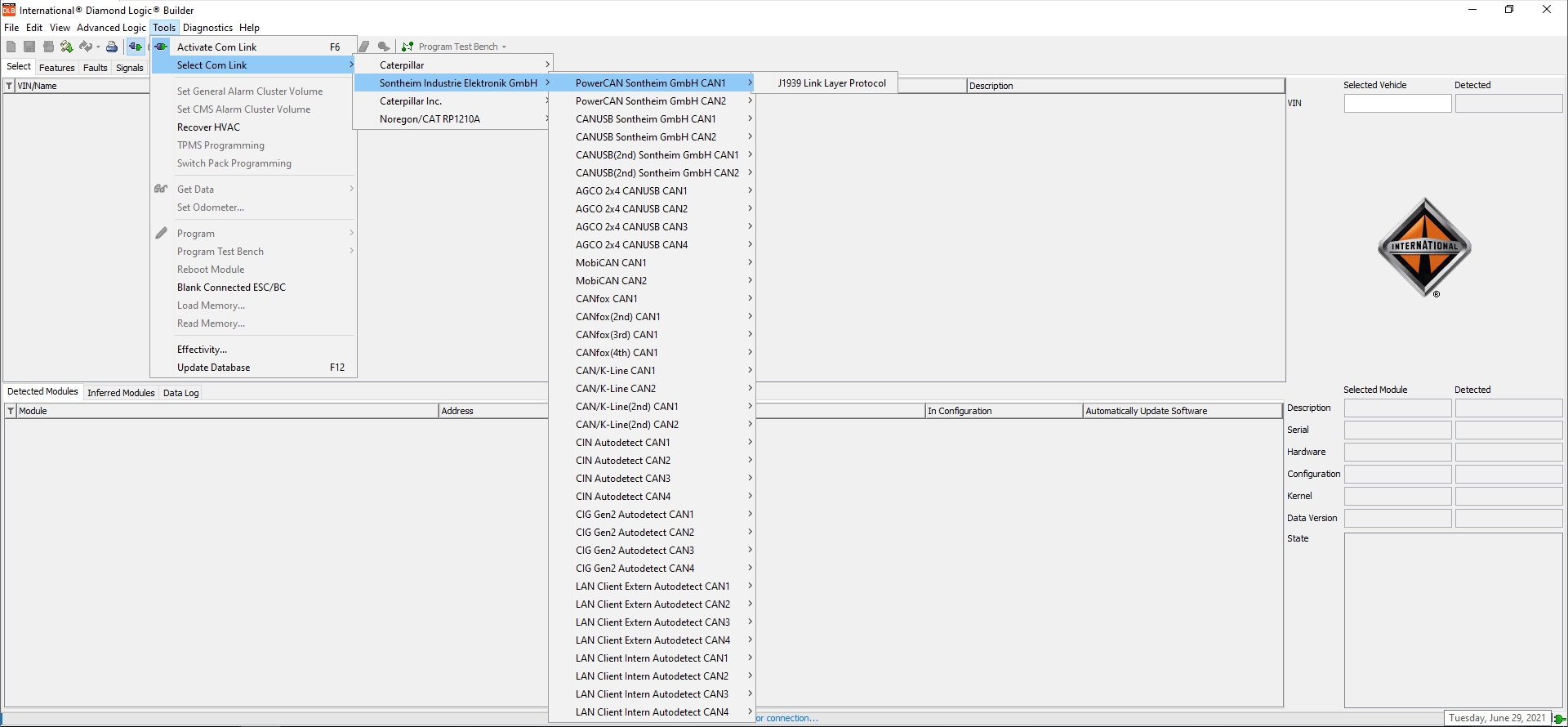Open the Edit menu
The width and height of the screenshot is (1568, 727).
click(34, 28)
